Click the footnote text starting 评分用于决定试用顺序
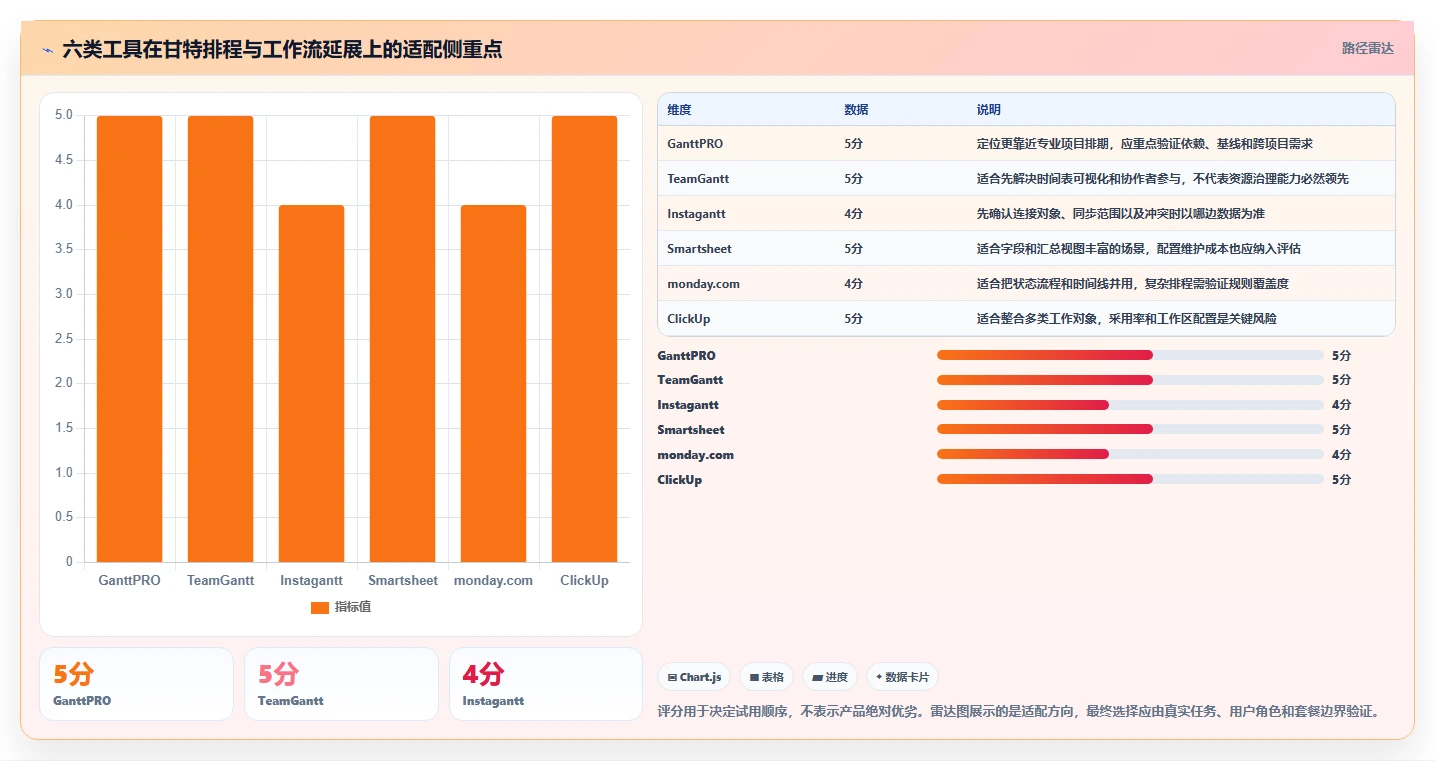 (x=1021, y=712)
